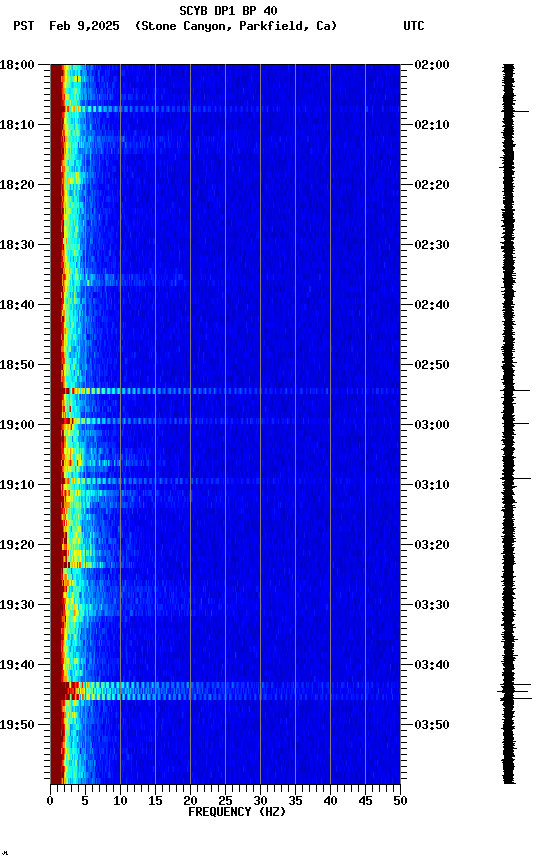
Task: Click the strong broadband event near 19:43
Action: [x=225, y=691]
